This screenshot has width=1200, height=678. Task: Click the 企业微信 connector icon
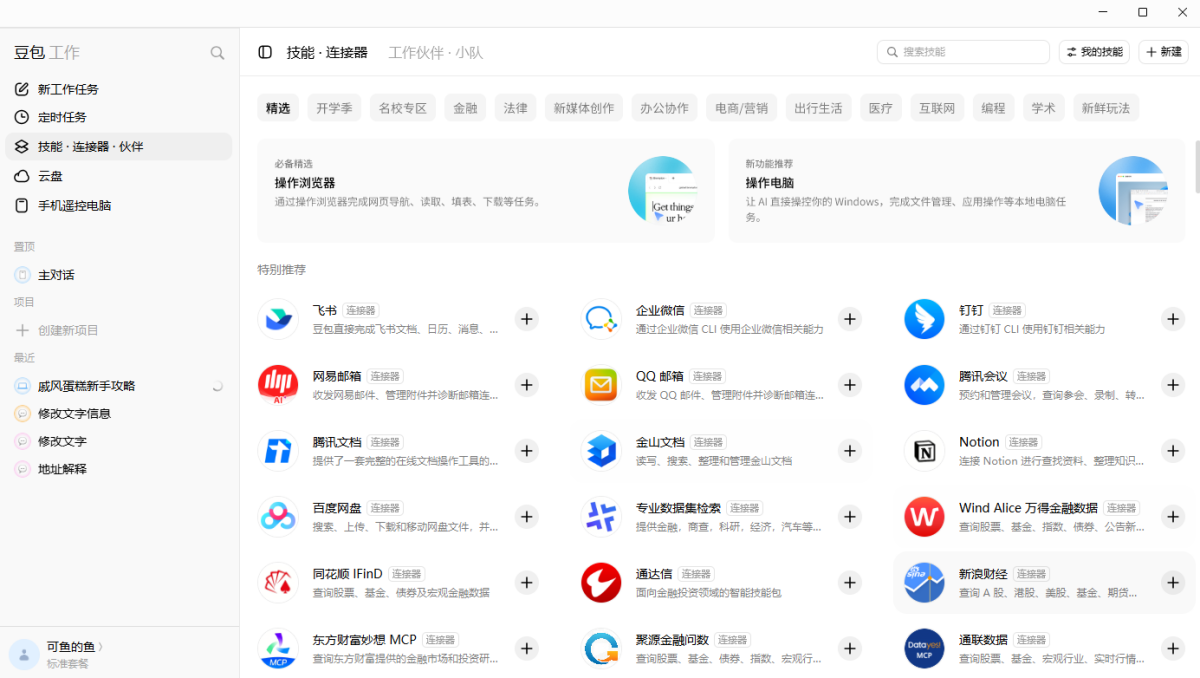click(601, 319)
